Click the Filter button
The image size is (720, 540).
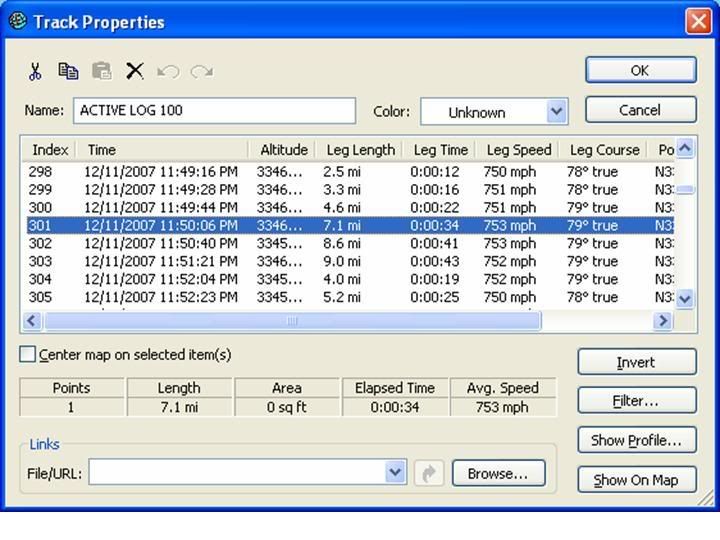pos(636,401)
